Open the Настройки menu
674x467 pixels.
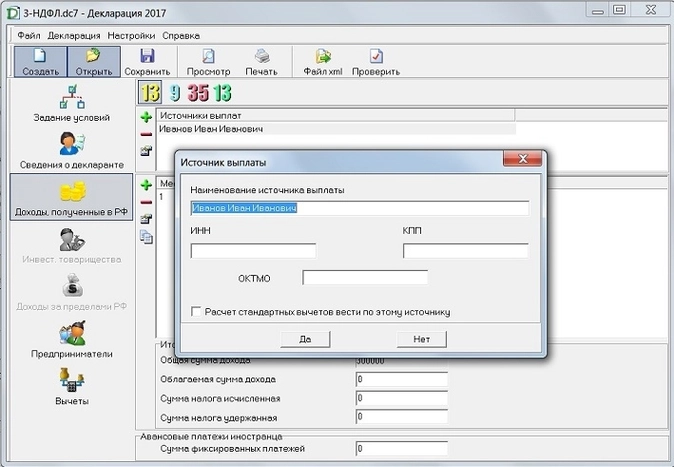click(131, 36)
